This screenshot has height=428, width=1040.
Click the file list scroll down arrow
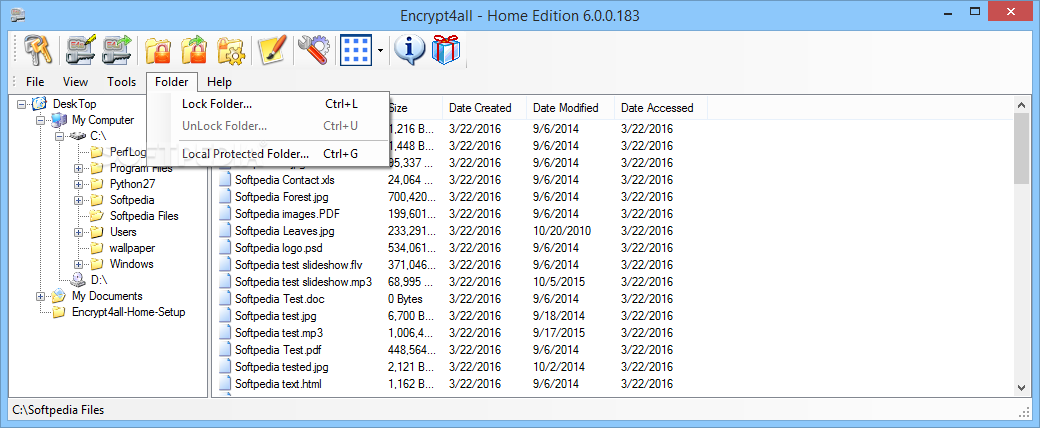point(1021,388)
